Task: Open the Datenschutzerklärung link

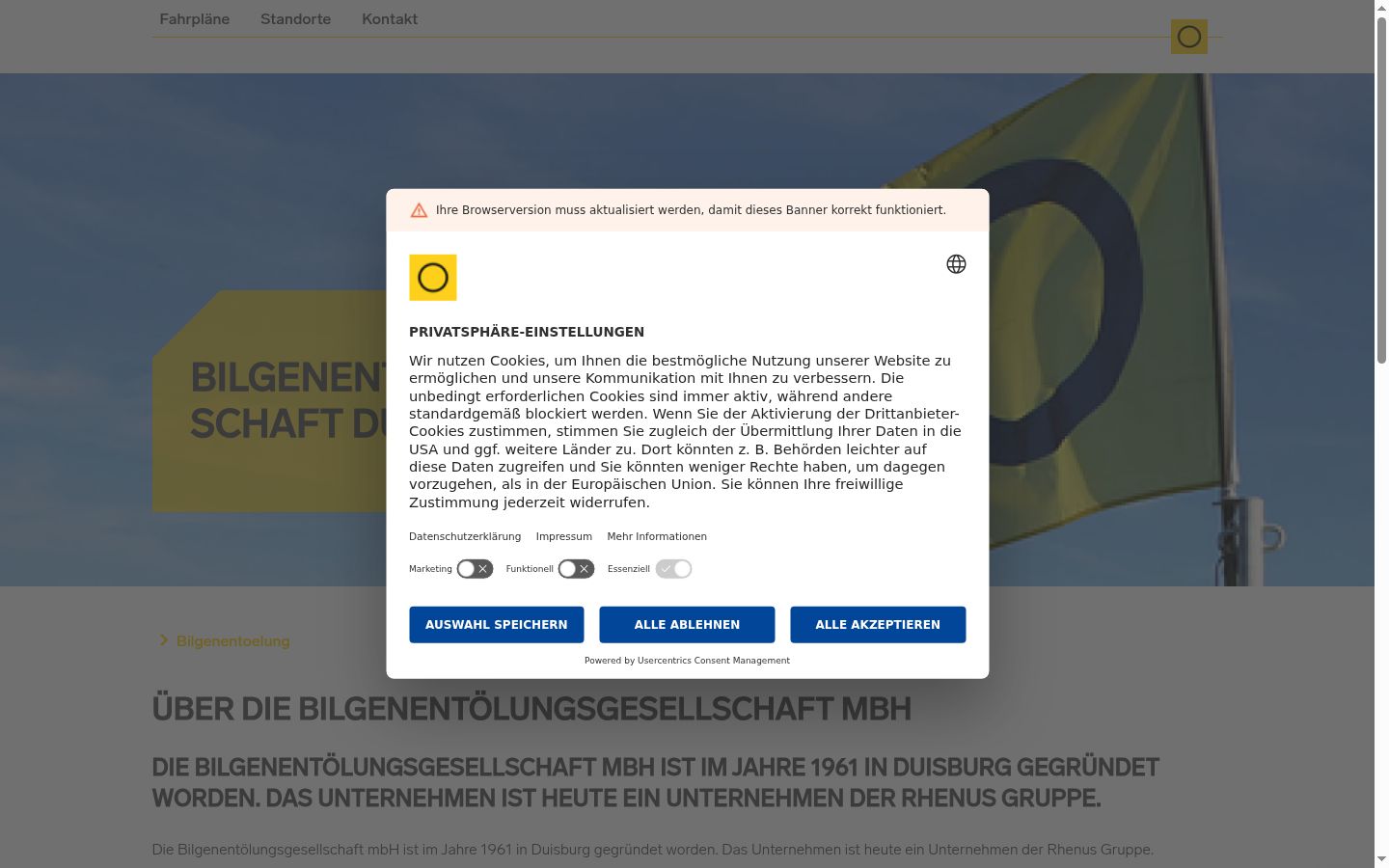Action: tap(465, 536)
